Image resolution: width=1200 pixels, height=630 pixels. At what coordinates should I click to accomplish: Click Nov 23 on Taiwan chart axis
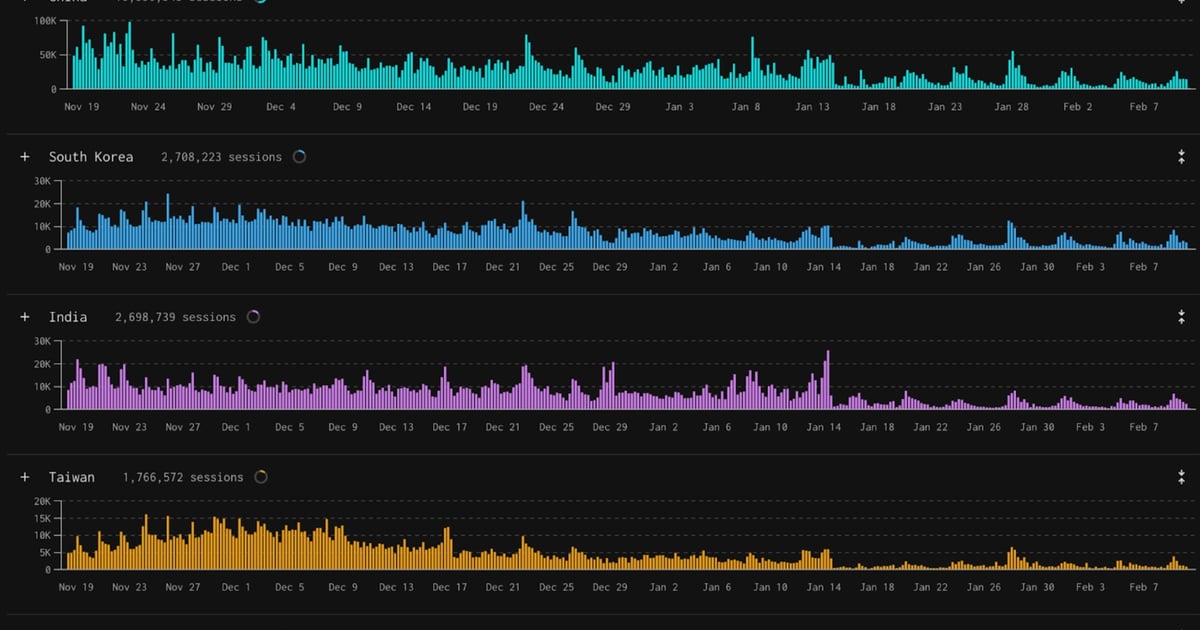coord(129,587)
